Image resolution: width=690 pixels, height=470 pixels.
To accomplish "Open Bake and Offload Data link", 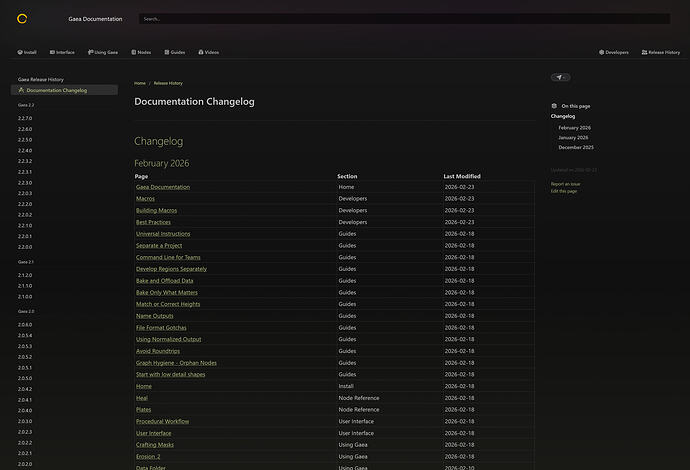I will pos(165,281).
